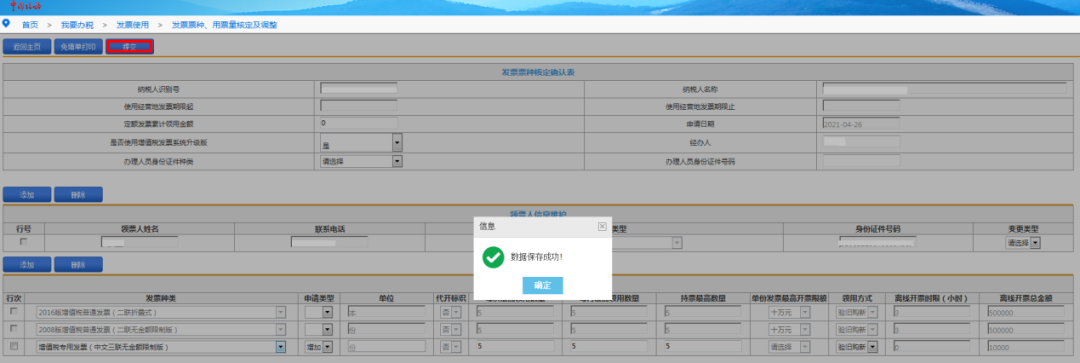Click the 定额发票累计领用金额 field showing 0

tap(359, 123)
